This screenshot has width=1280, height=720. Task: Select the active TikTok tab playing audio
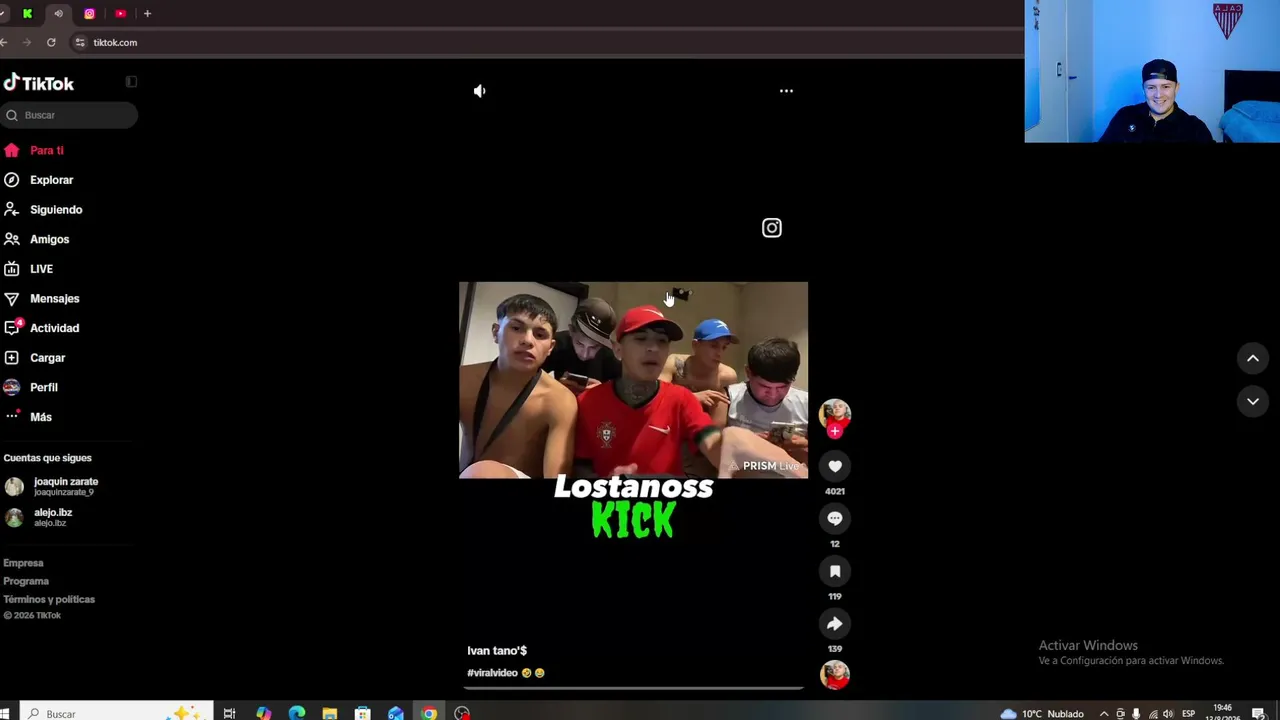tap(58, 14)
